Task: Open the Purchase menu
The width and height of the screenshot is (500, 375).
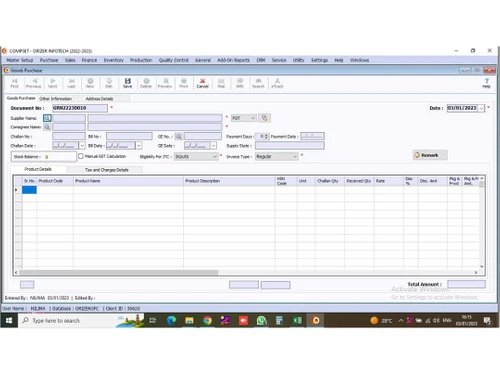Action: tap(49, 60)
